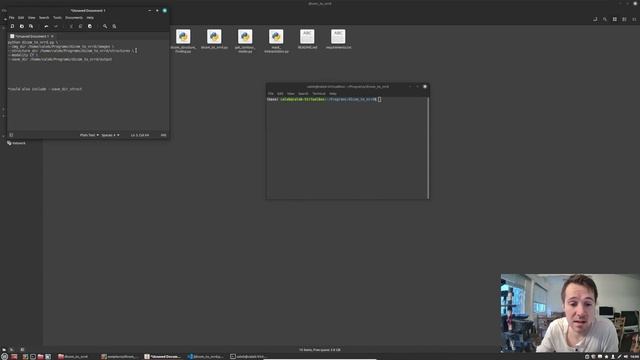Close the terminal window

tap(425, 87)
